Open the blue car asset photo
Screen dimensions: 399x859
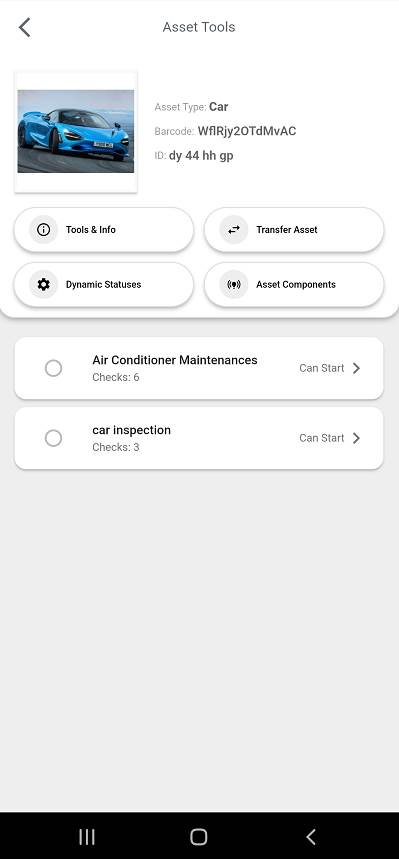click(76, 131)
